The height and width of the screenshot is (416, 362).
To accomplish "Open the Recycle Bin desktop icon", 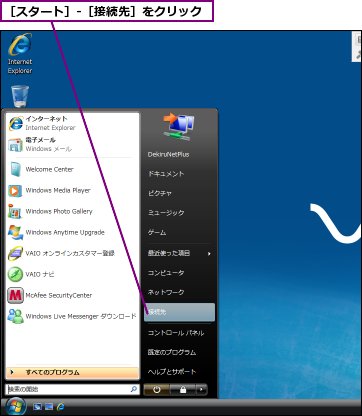I will pyautogui.click(x=20, y=97).
